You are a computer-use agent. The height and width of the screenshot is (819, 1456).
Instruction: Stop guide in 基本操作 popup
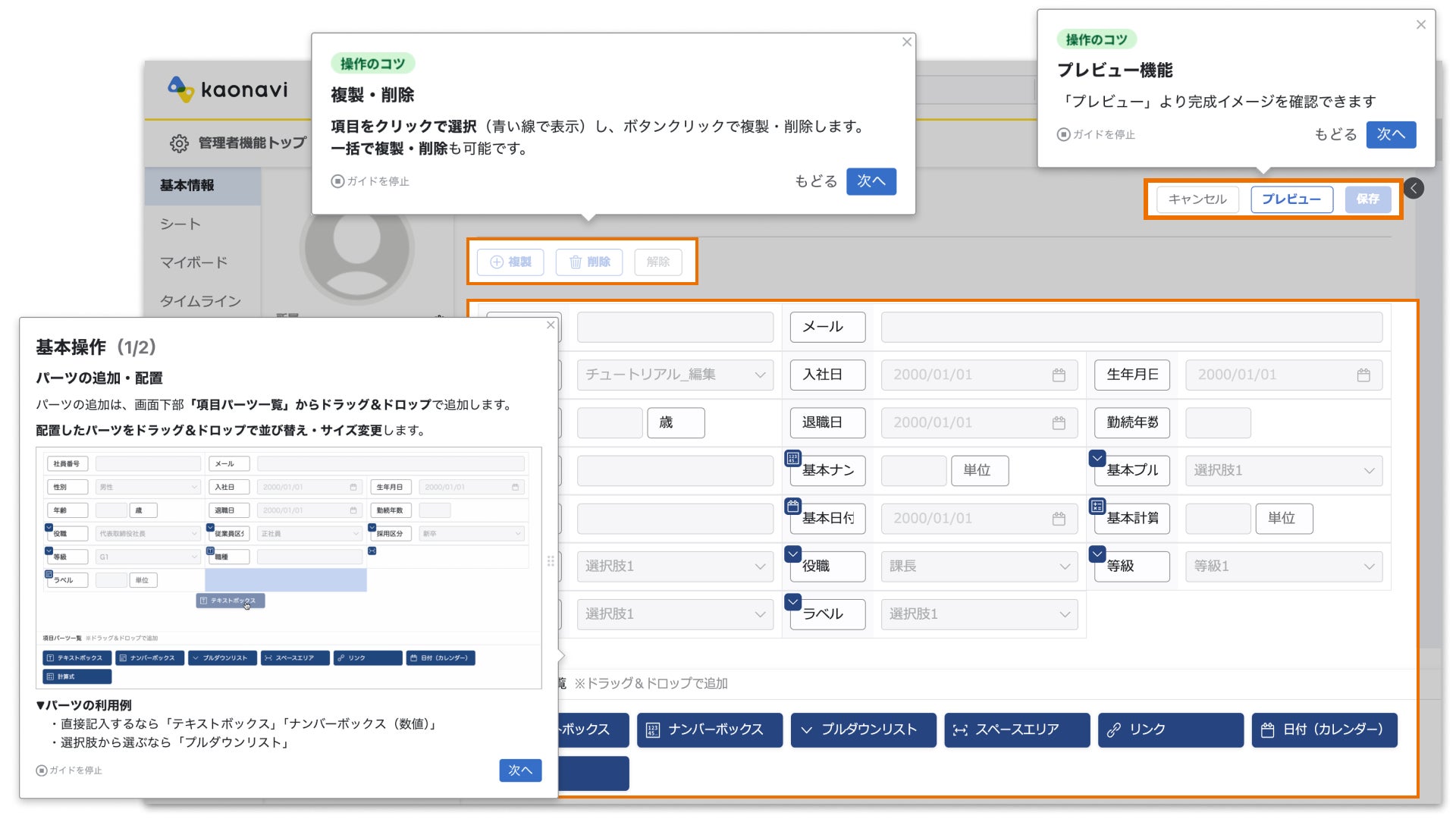click(x=69, y=770)
